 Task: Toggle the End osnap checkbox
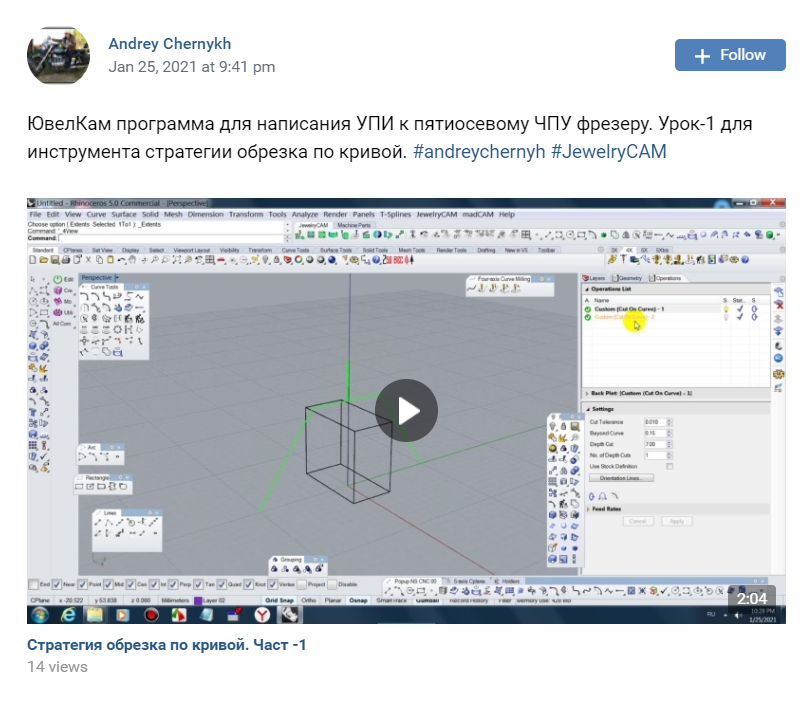pyautogui.click(x=34, y=584)
